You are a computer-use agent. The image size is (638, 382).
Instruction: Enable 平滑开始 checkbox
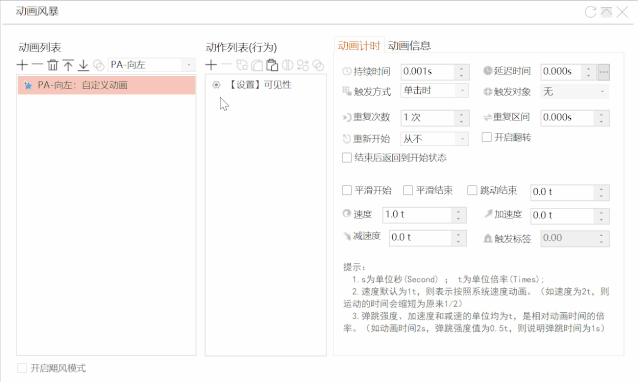(347, 190)
